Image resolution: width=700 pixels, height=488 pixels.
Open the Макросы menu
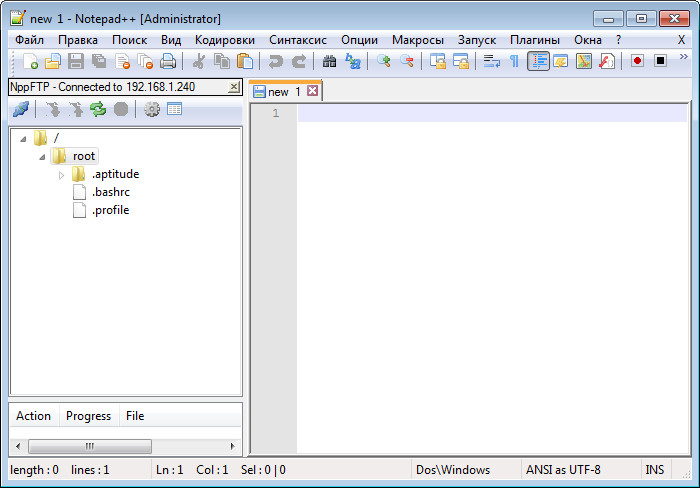pos(418,40)
